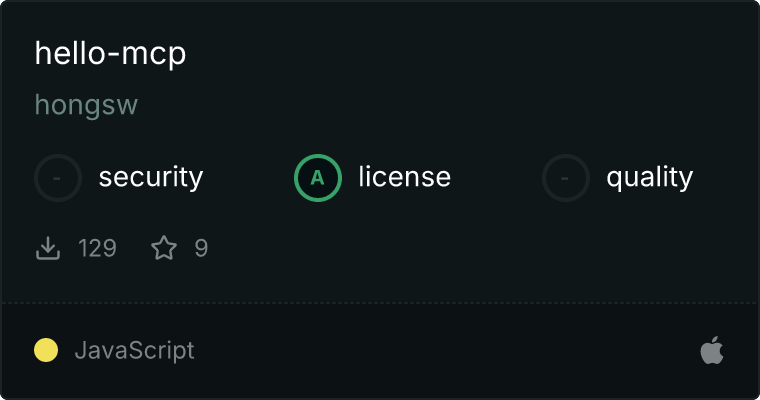The height and width of the screenshot is (400, 760).
Task: Click the quality label text
Action: click(649, 177)
